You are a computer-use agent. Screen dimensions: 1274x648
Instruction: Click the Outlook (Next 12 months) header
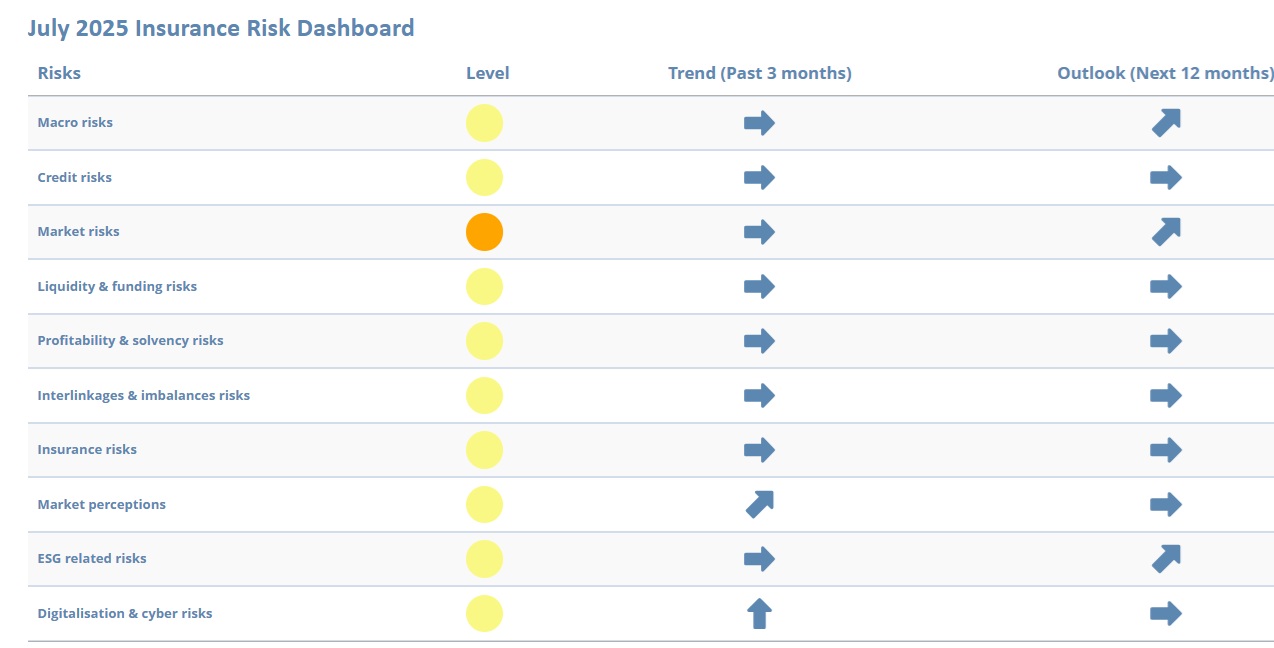(x=1165, y=73)
